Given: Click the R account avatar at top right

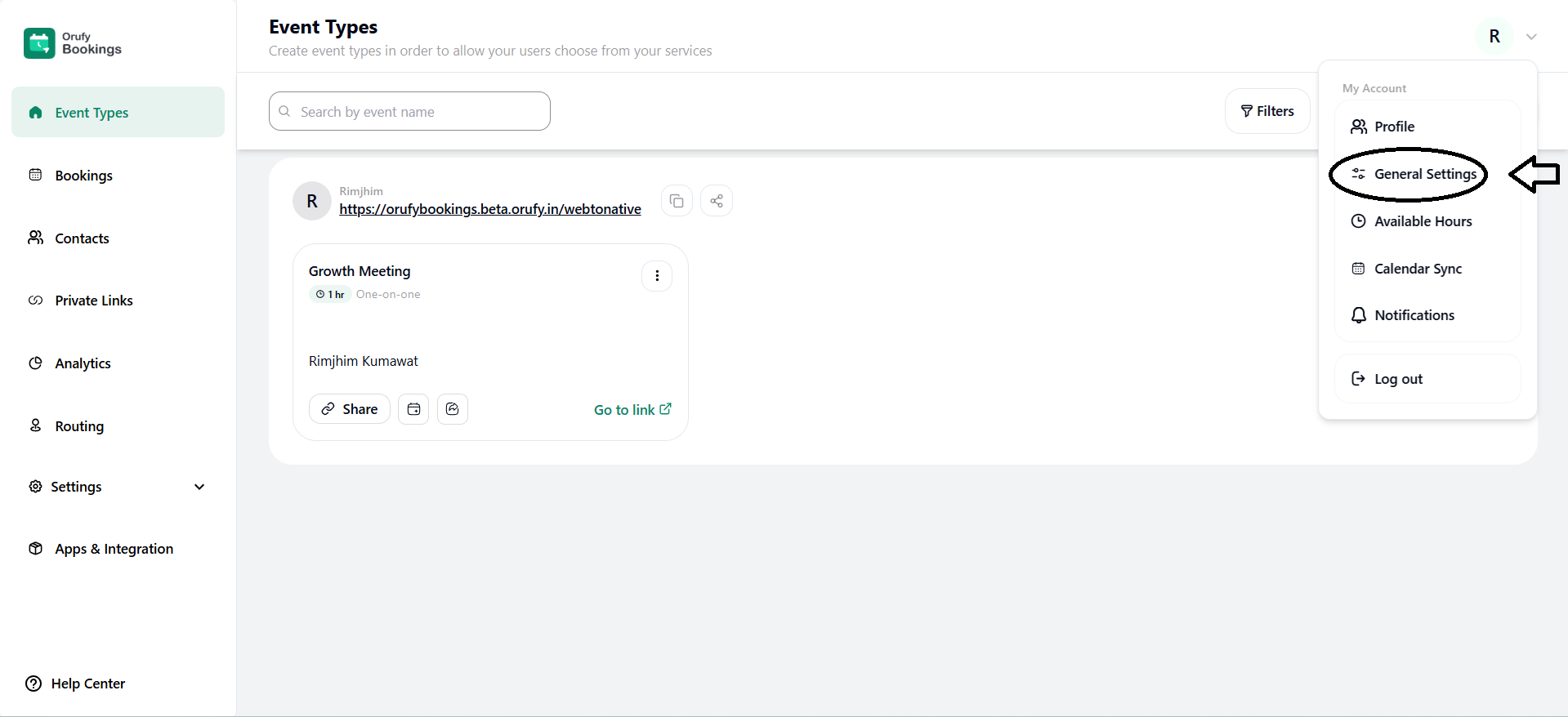Looking at the screenshot, I should pos(1494,37).
